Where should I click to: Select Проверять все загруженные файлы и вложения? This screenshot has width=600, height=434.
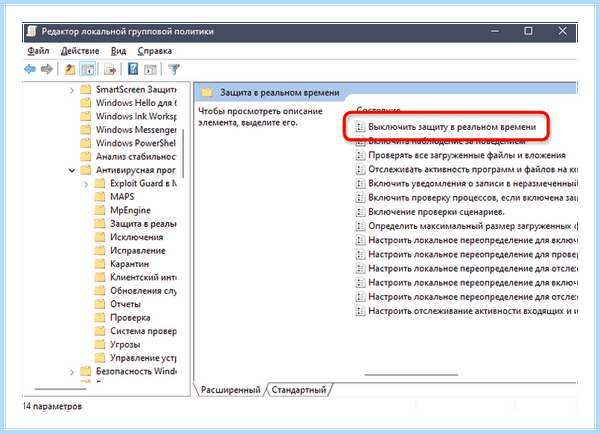[x=467, y=155]
